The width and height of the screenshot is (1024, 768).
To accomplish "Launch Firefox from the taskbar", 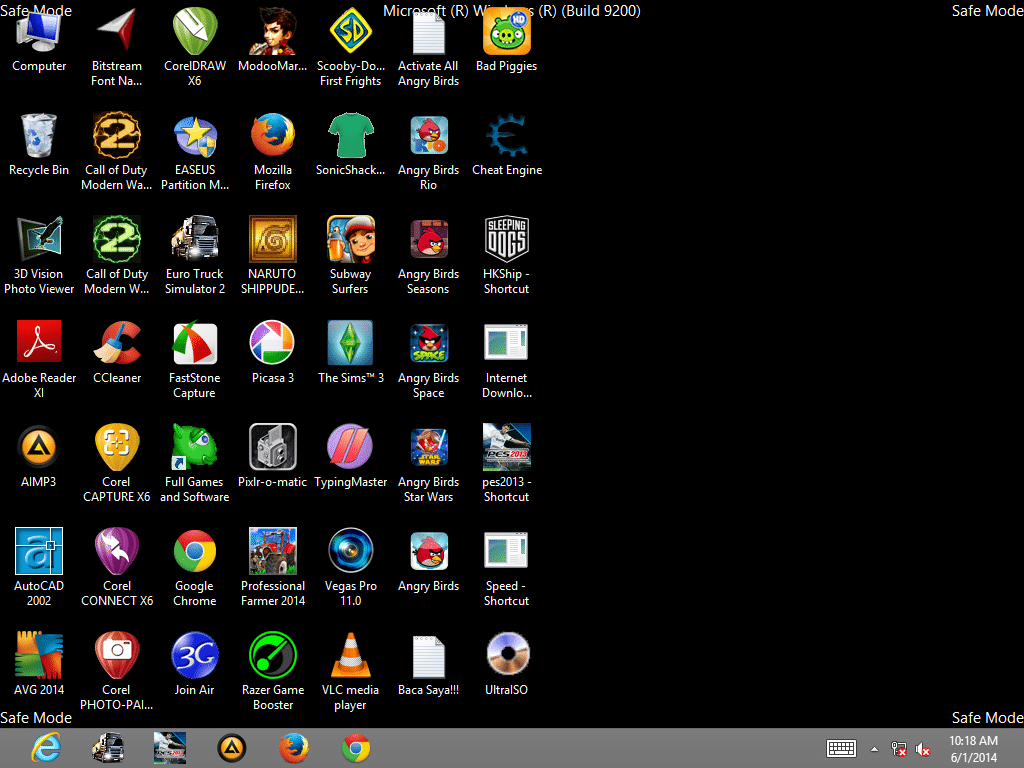I will 294,748.
